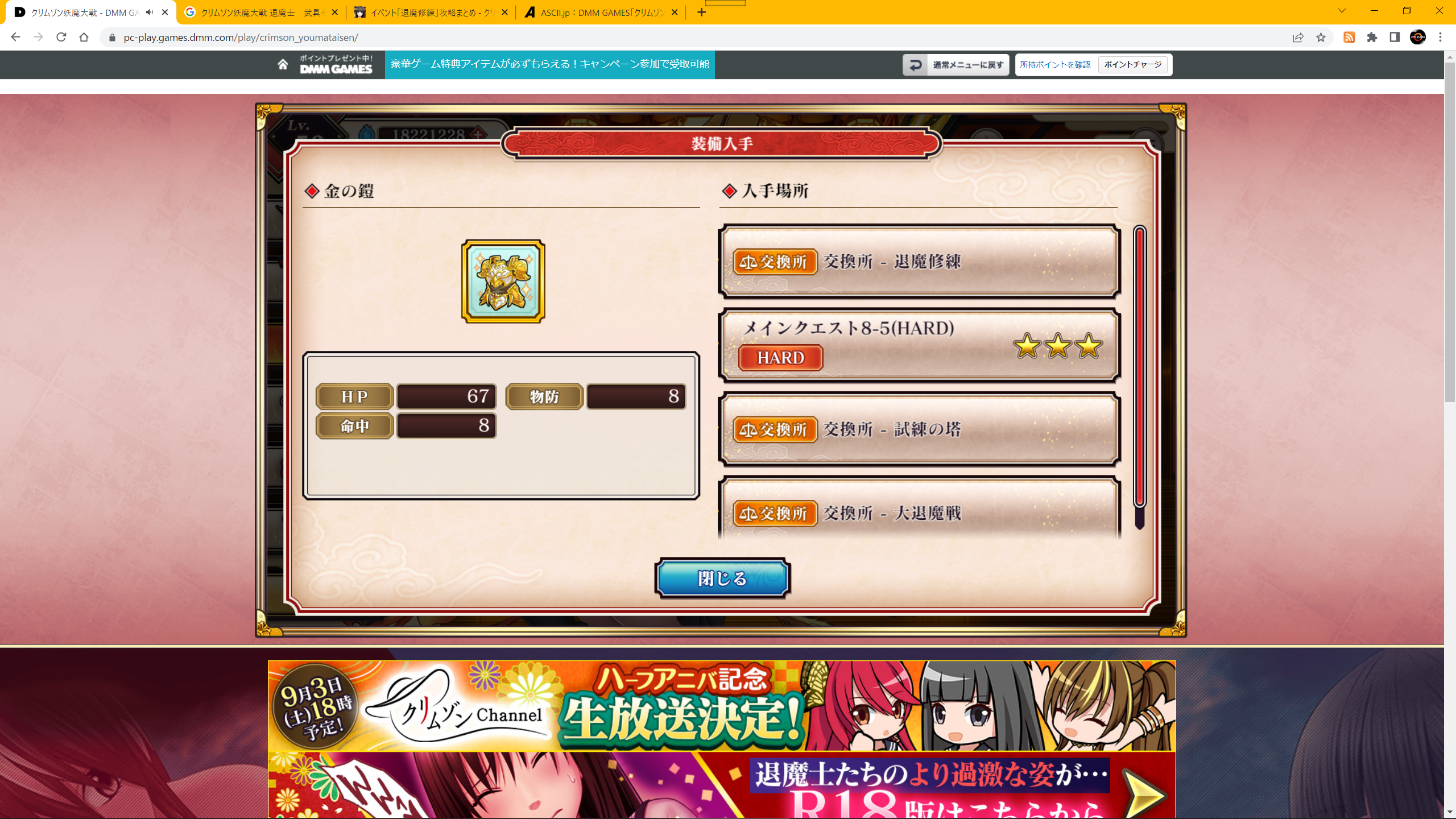Bookmark this page with star icon
This screenshot has height=819, width=1456.
[x=1321, y=38]
